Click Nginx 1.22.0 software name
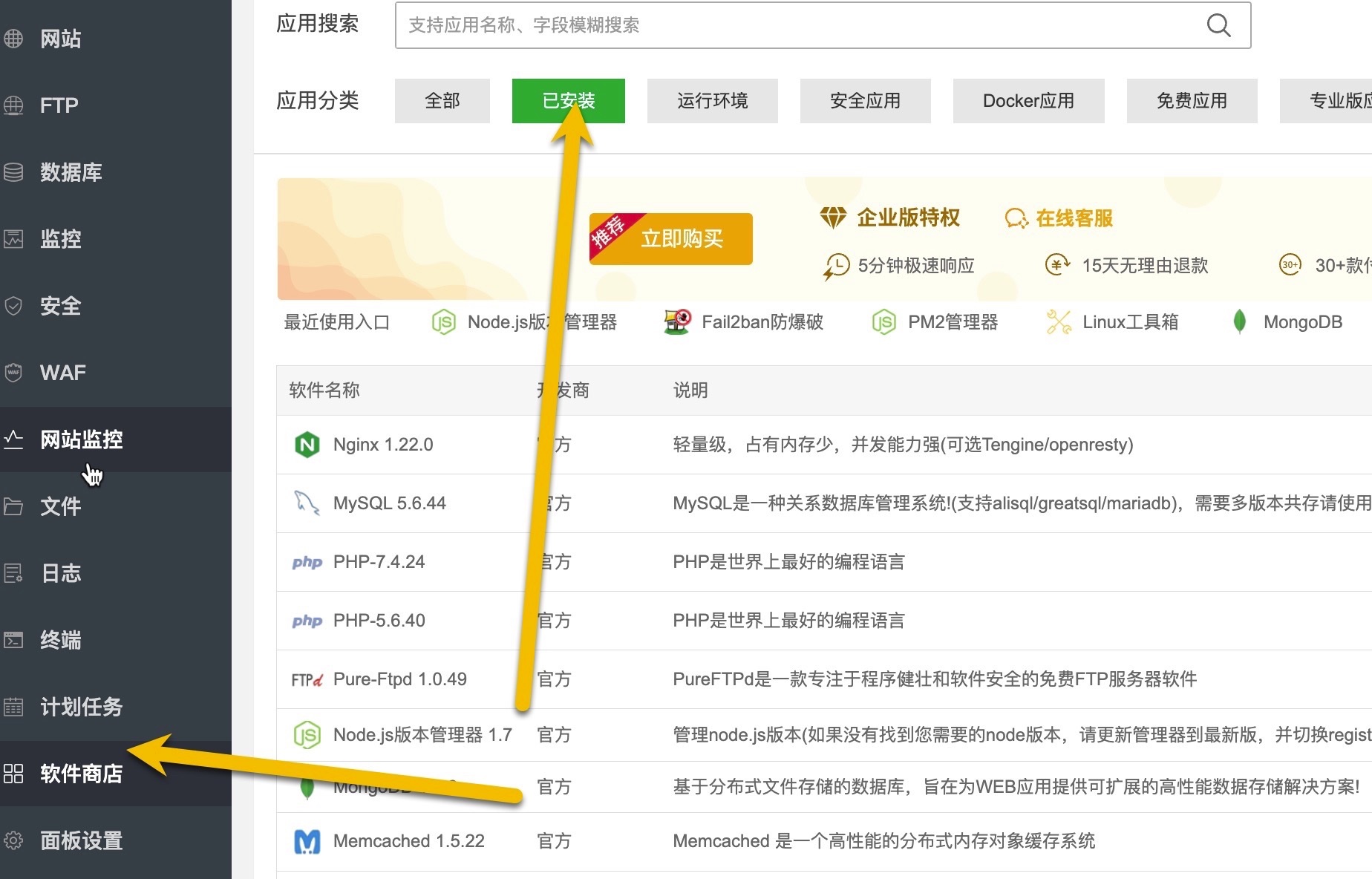The width and height of the screenshot is (1372, 879). coord(383,445)
